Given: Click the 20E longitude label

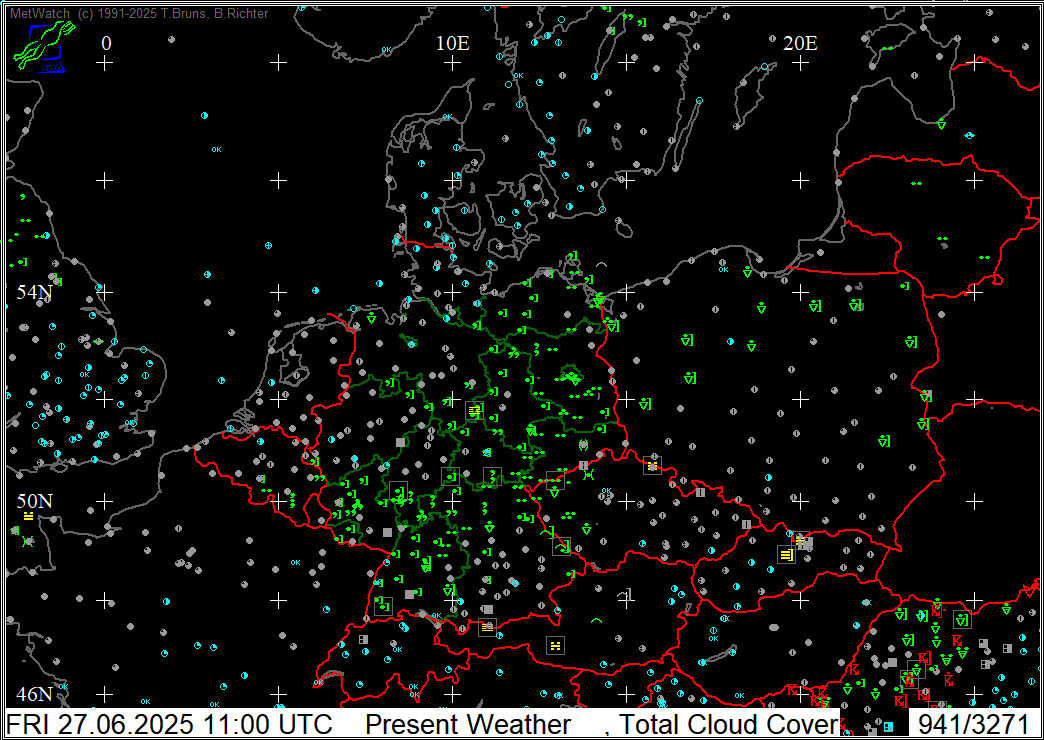Looking at the screenshot, I should (800, 43).
